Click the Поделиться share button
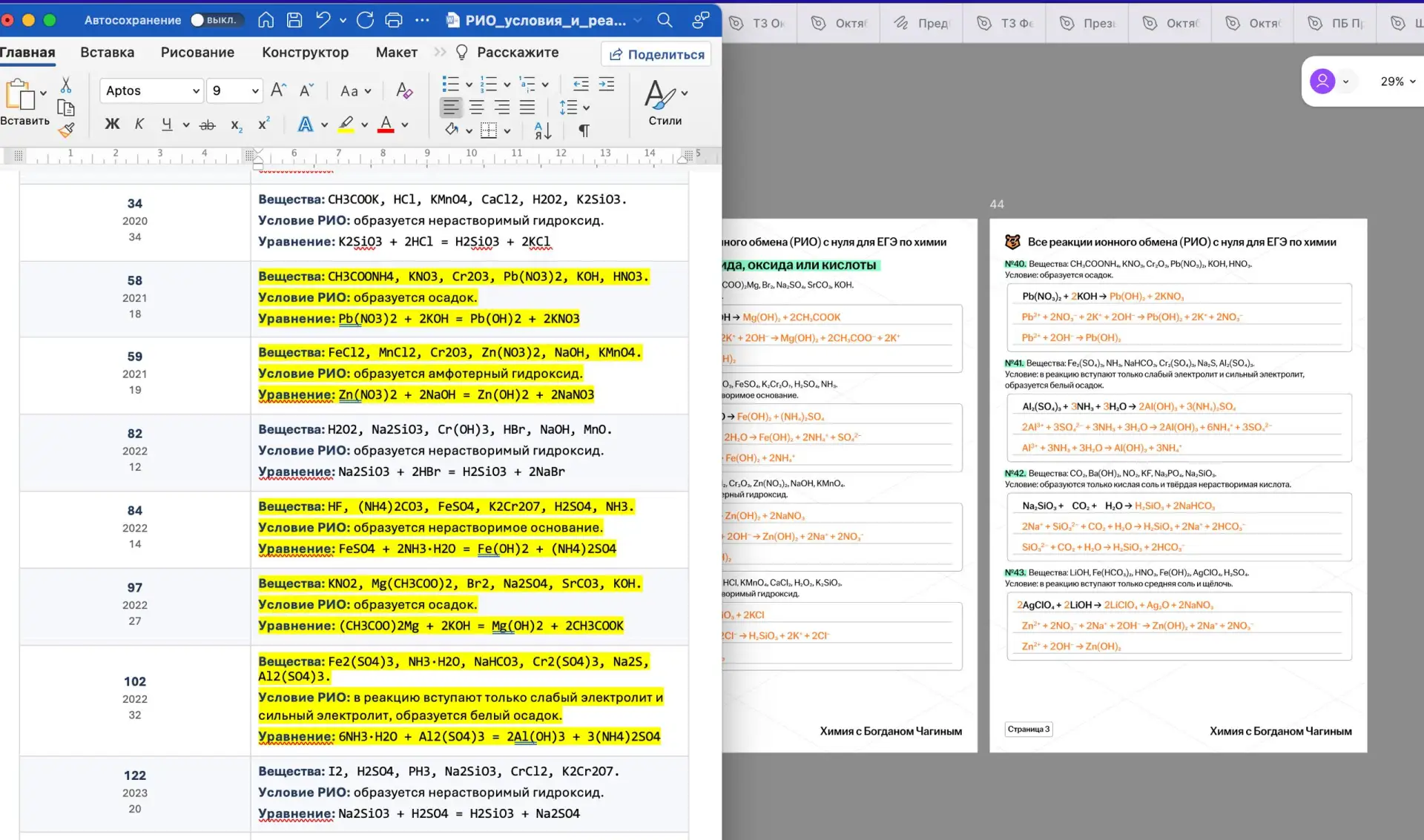The width and height of the screenshot is (1424, 840). click(x=656, y=54)
